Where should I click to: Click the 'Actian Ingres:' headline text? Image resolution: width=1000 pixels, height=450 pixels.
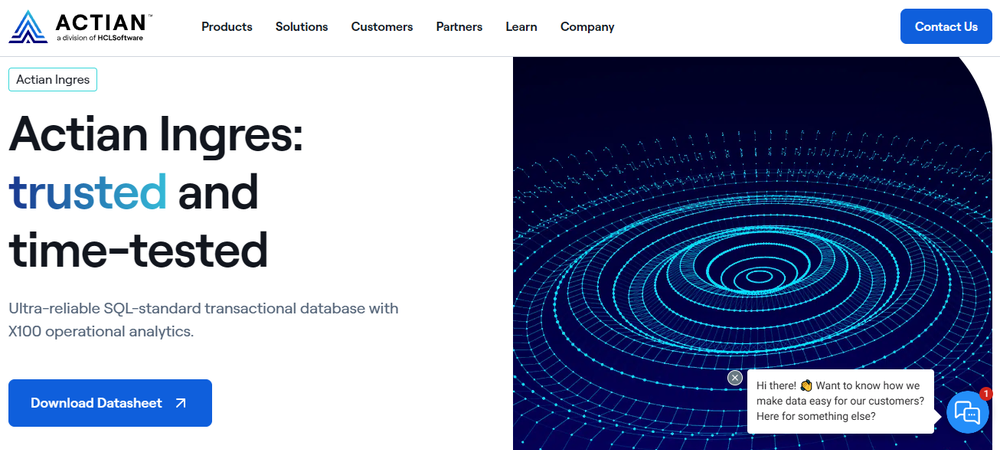pyautogui.click(x=156, y=133)
